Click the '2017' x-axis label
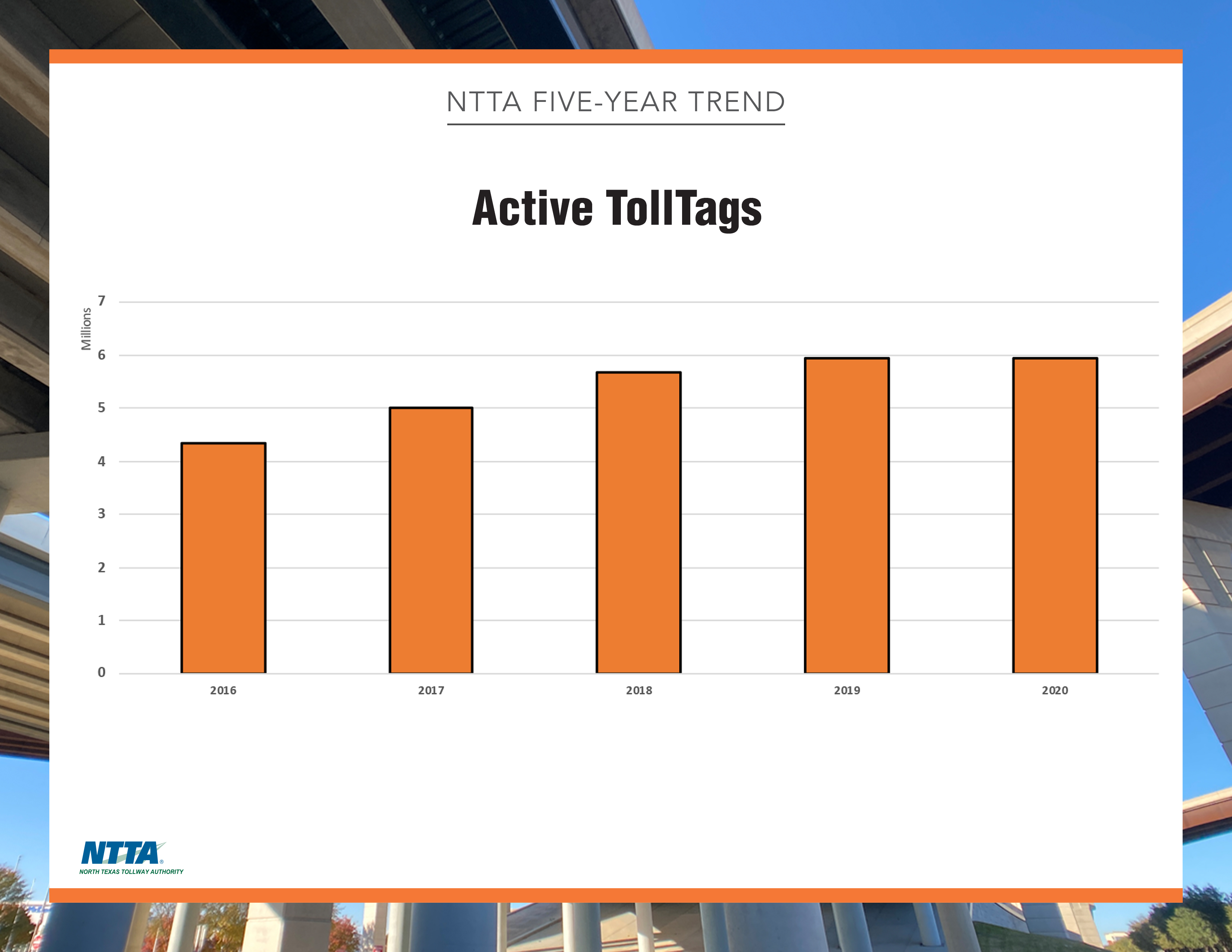This screenshot has width=1232, height=952. pyautogui.click(x=431, y=690)
